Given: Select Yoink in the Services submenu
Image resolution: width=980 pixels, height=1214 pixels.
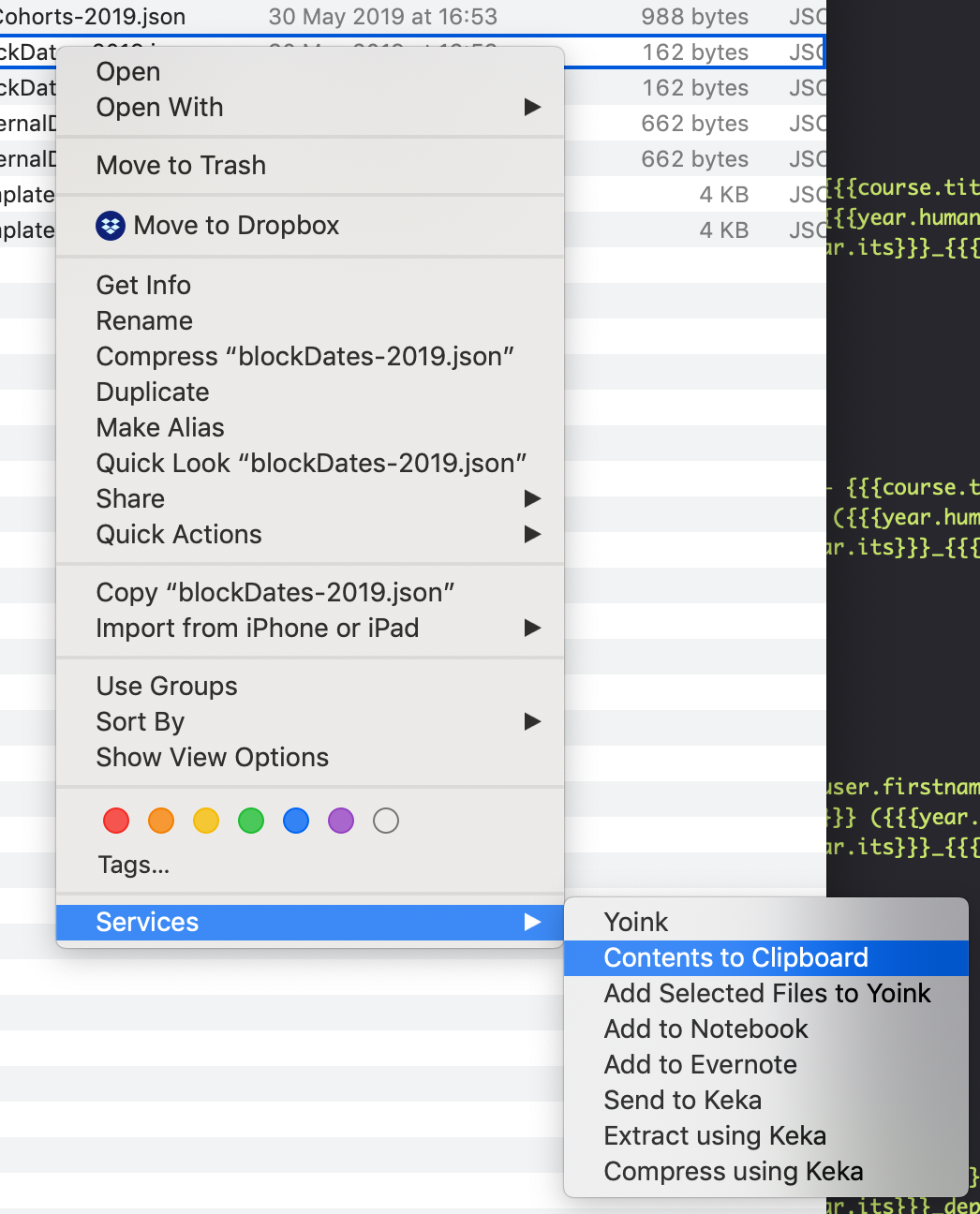Looking at the screenshot, I should (766, 922).
